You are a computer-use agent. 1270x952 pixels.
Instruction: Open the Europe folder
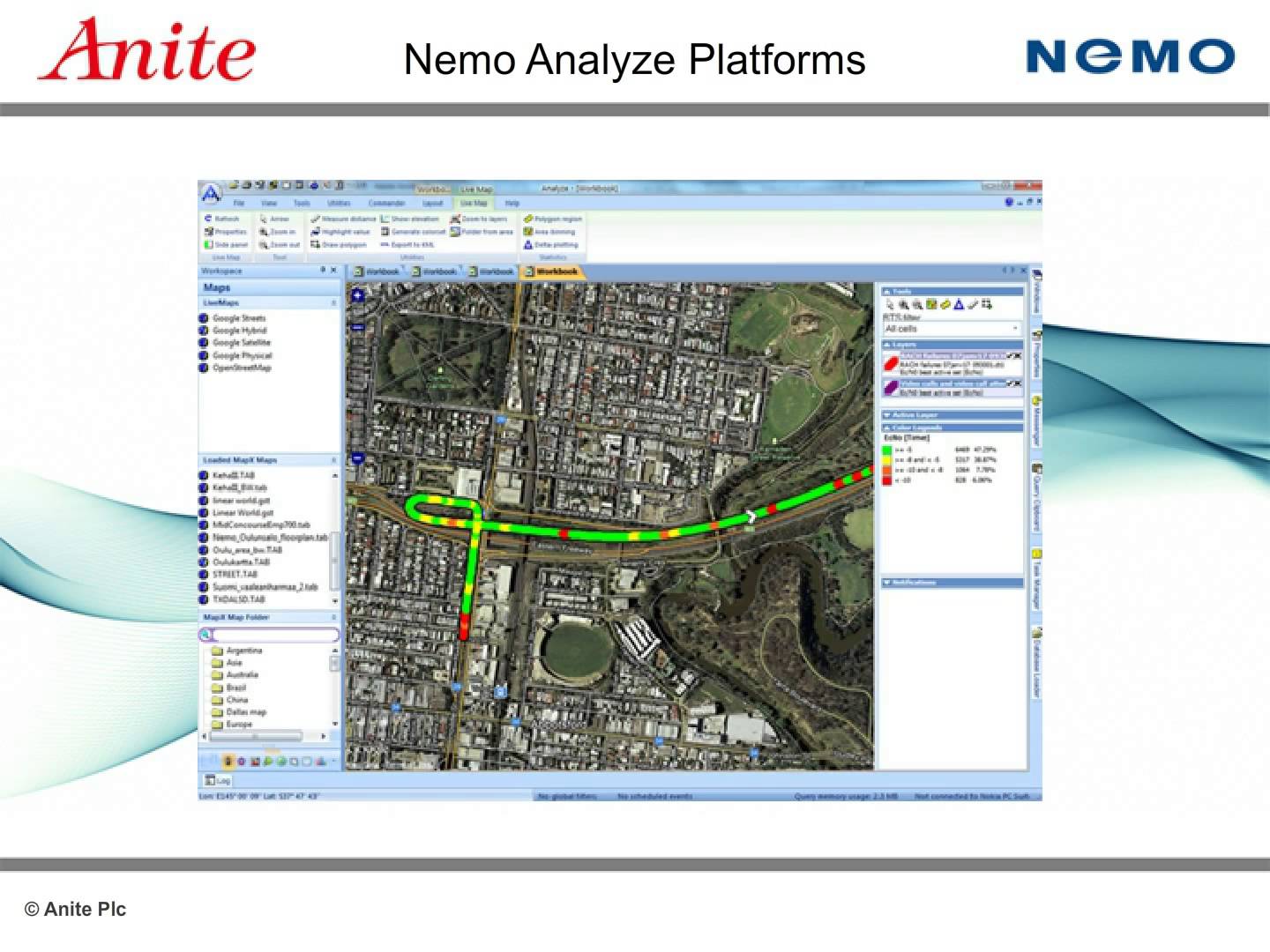232,725
